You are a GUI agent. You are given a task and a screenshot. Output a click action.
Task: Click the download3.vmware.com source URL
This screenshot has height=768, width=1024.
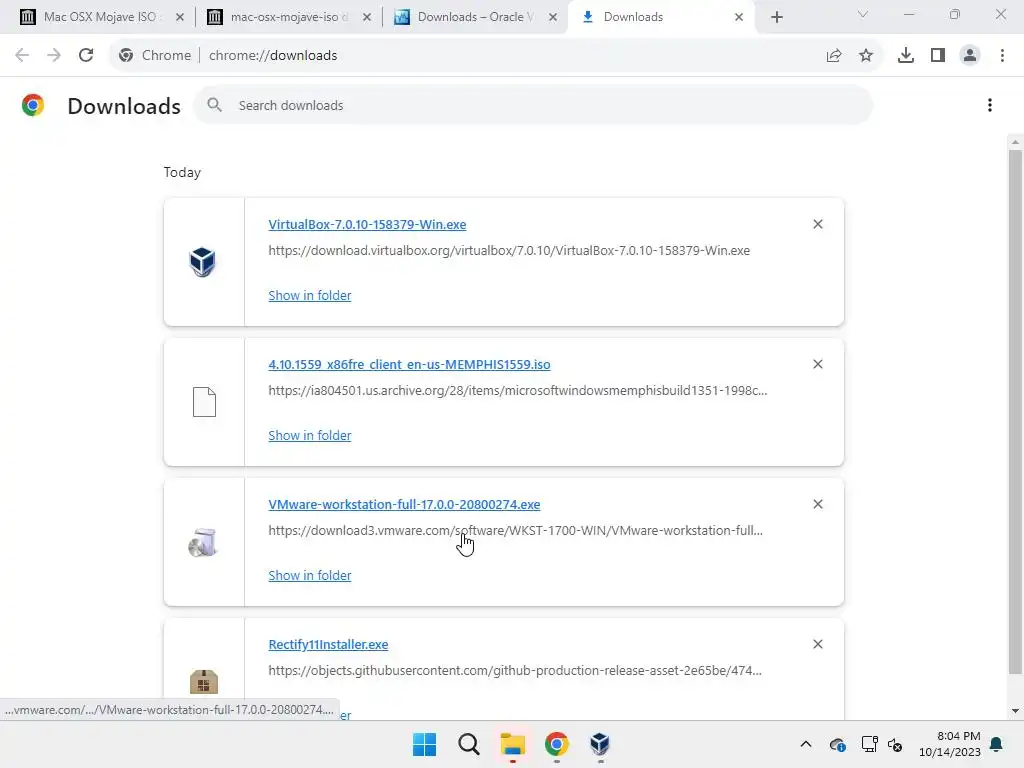pos(515,530)
